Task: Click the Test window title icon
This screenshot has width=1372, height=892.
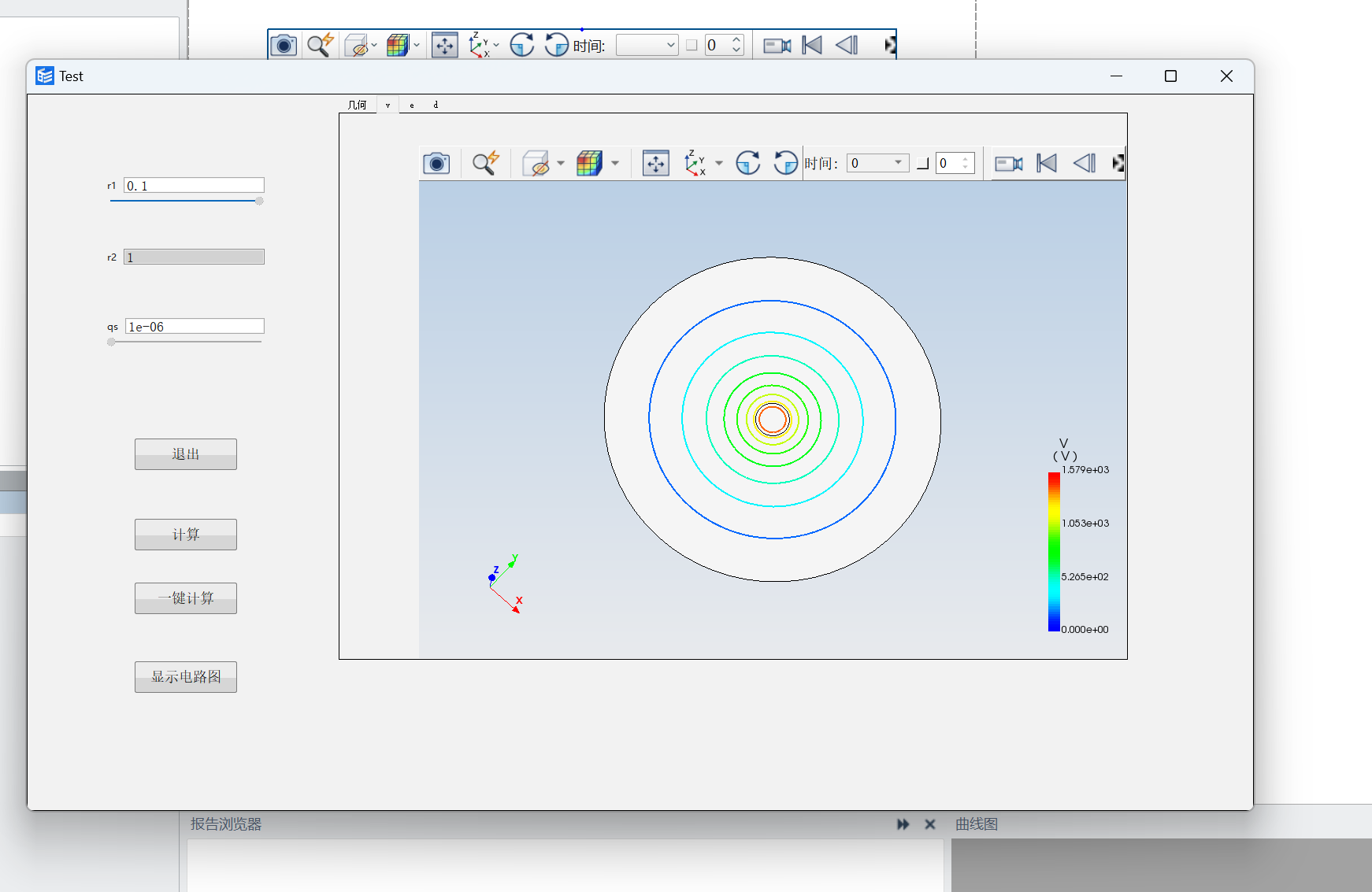Action: pos(45,76)
